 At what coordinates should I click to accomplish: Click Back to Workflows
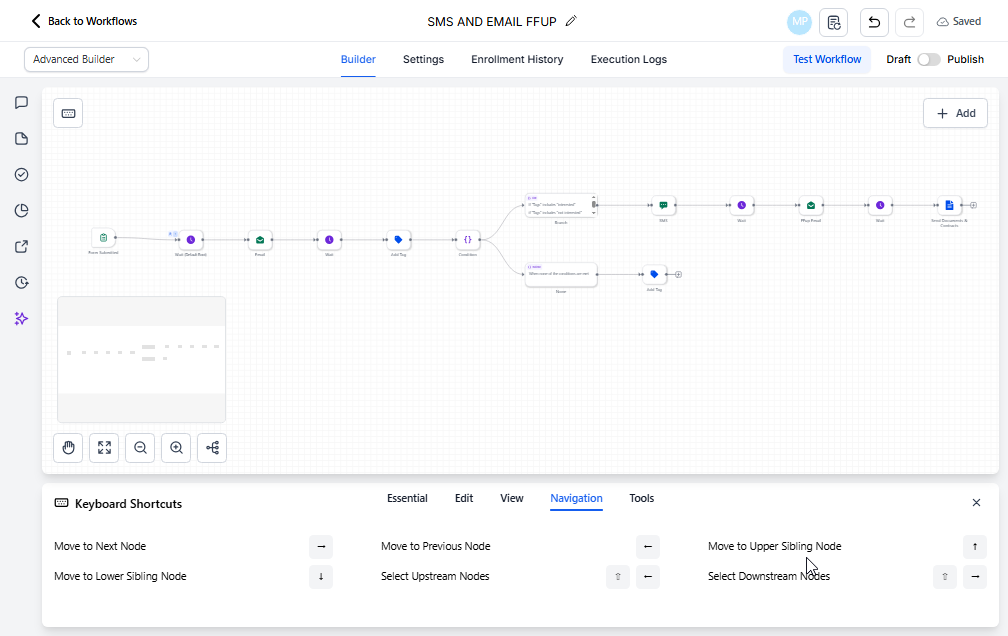(x=83, y=20)
